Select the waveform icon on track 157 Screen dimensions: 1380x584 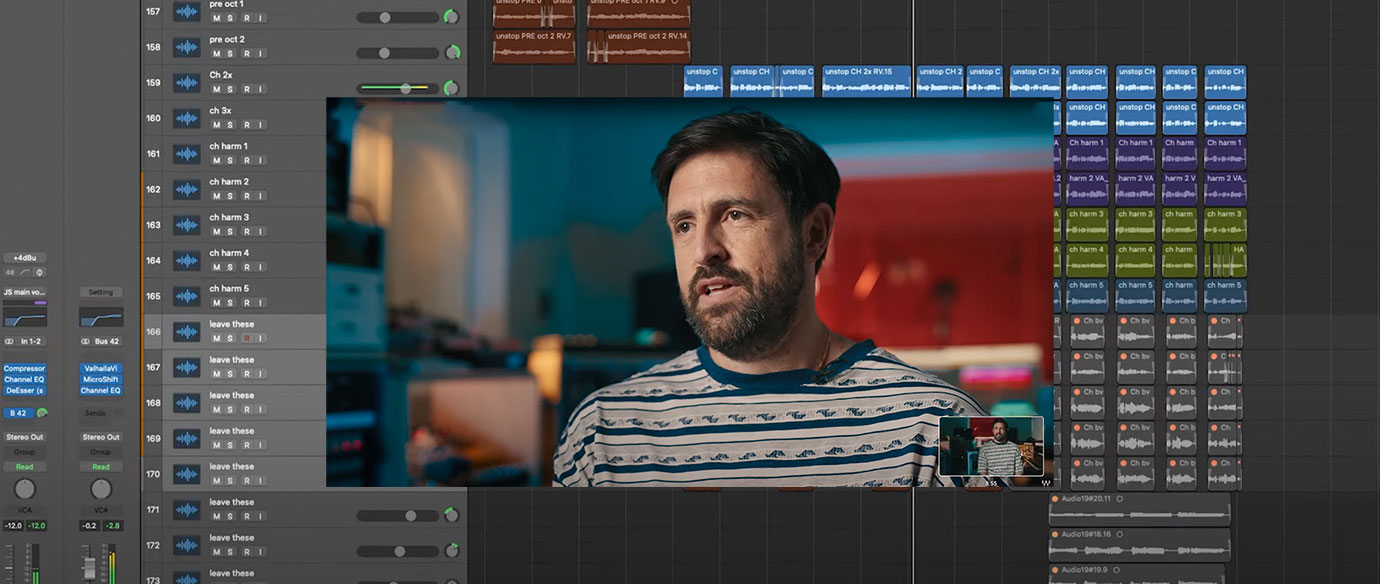coord(187,12)
